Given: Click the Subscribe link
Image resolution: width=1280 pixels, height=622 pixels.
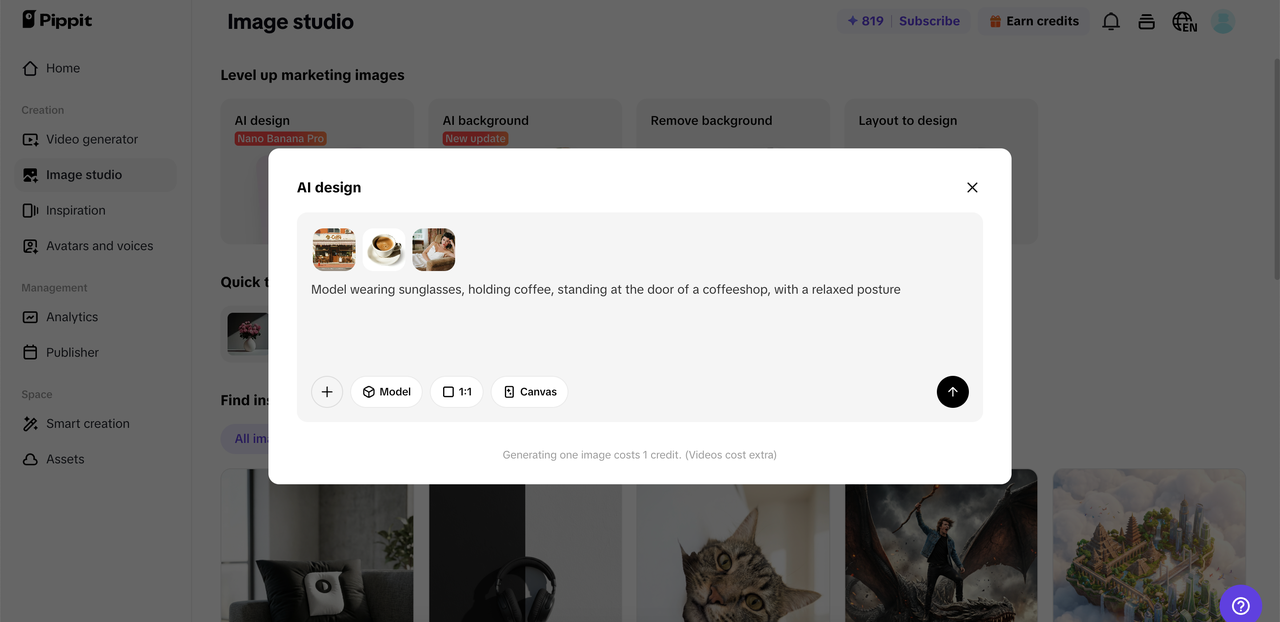Looking at the screenshot, I should (x=929, y=21).
